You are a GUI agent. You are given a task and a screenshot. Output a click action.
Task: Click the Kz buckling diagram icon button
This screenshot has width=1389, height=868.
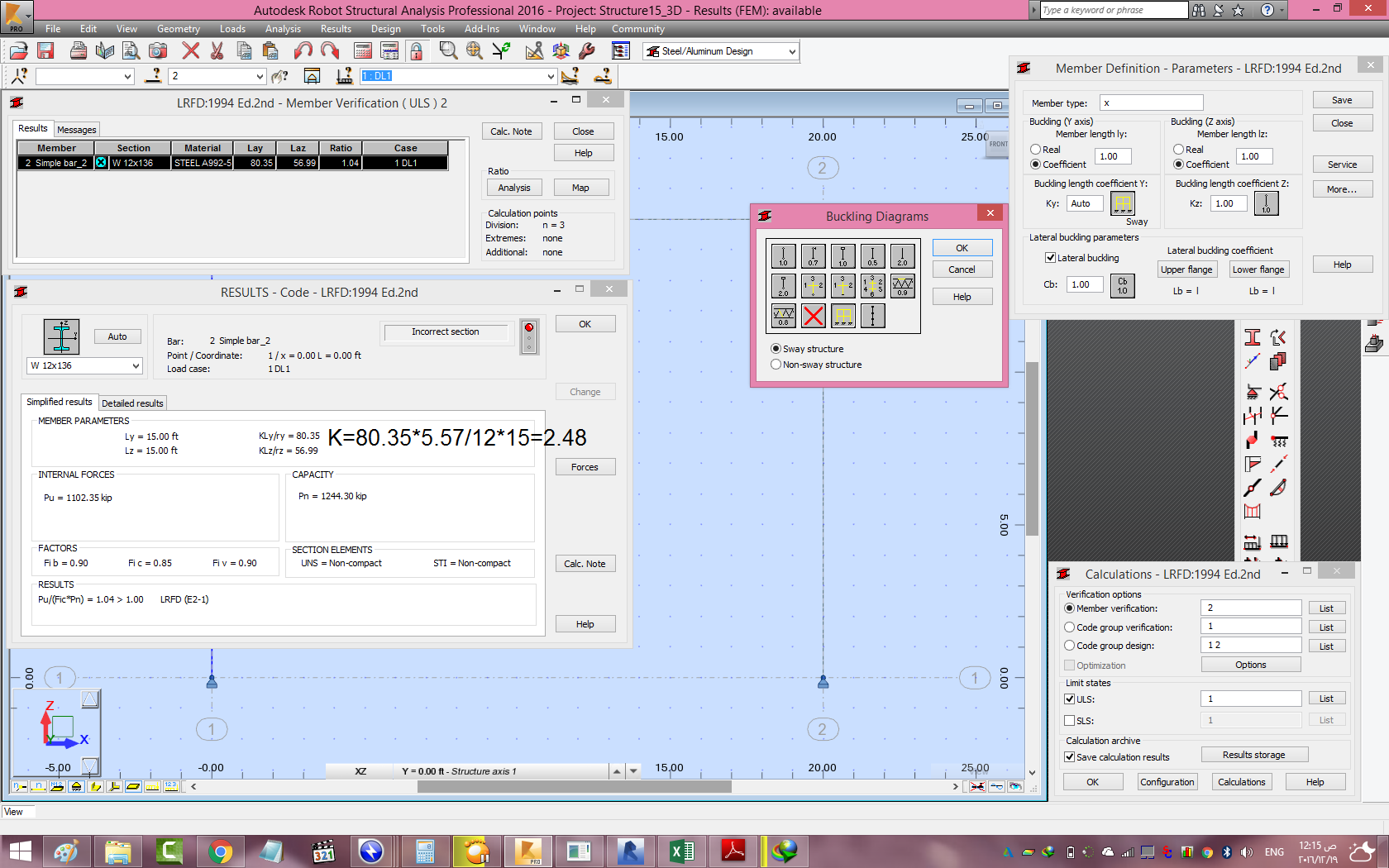[x=1266, y=203]
